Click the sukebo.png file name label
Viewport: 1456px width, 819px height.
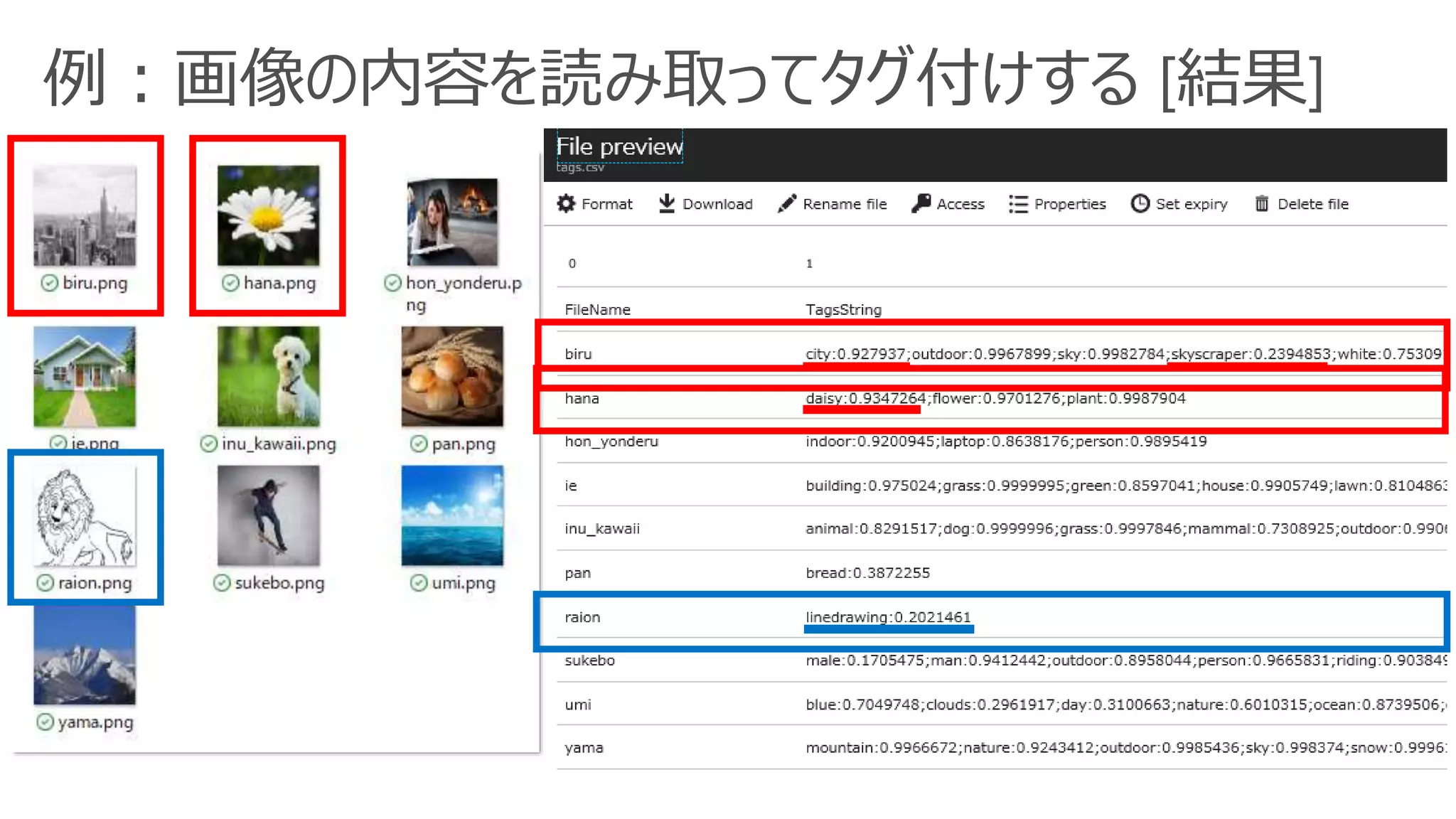pos(279,583)
